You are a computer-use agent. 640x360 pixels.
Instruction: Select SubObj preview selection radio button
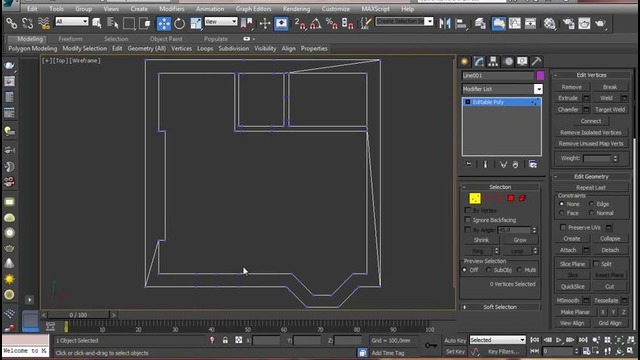(489, 270)
